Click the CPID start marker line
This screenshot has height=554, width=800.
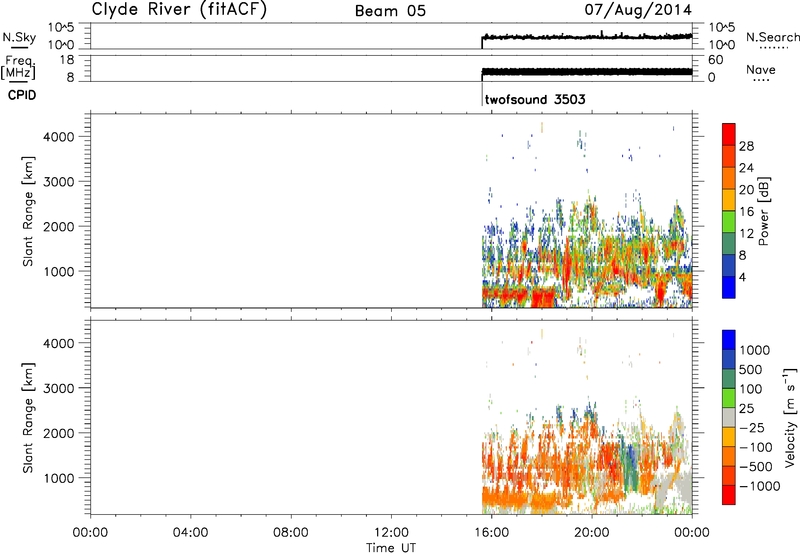point(482,94)
